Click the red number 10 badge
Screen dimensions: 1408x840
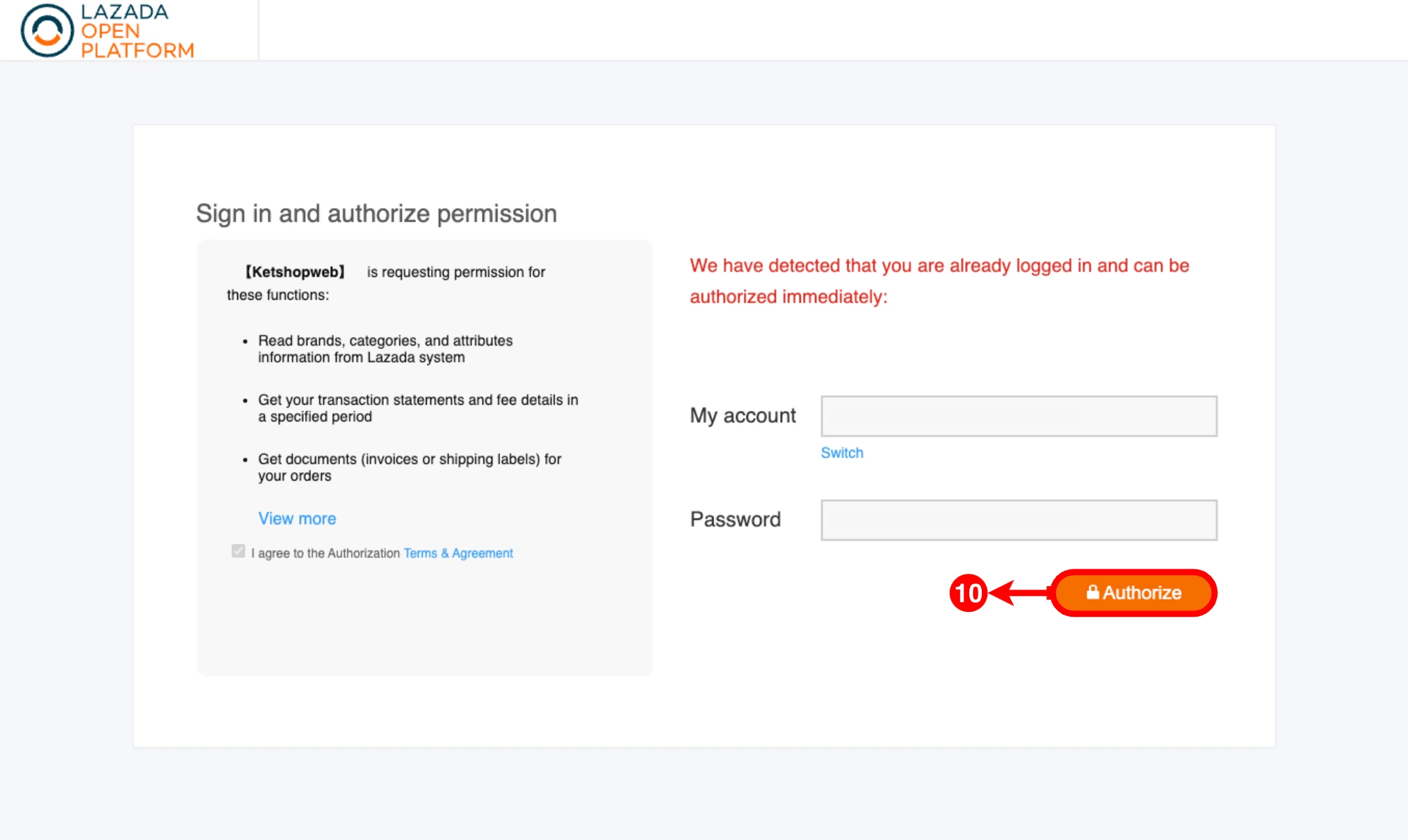pos(968,593)
